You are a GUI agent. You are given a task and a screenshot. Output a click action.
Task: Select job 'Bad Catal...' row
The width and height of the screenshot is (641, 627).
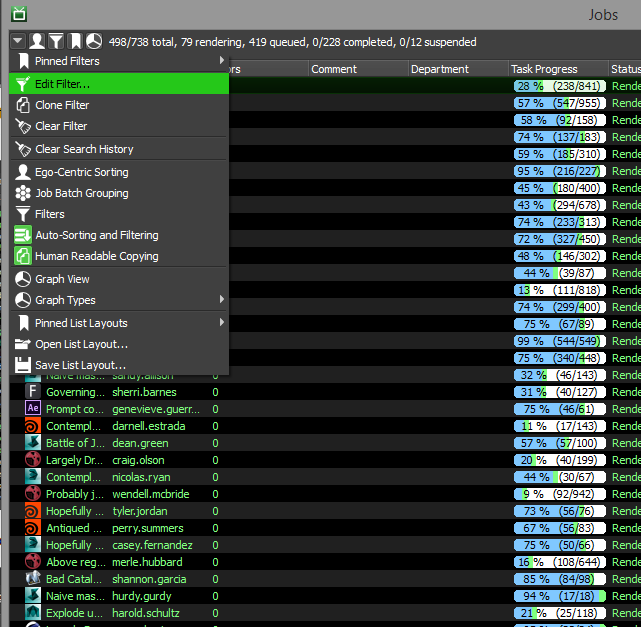(74, 579)
